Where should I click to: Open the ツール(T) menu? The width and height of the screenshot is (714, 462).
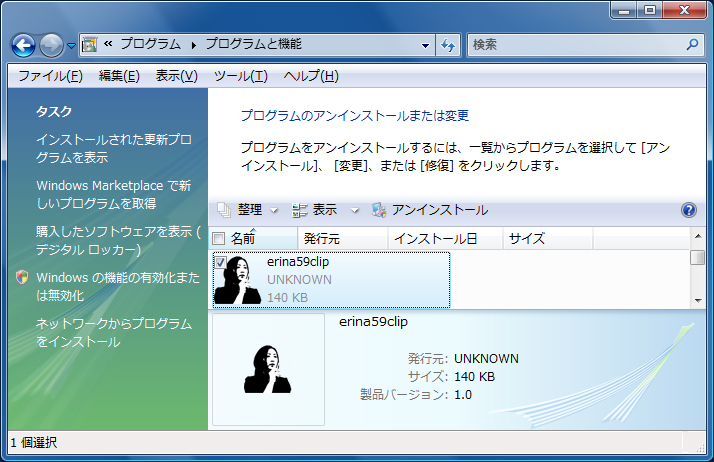(241, 76)
